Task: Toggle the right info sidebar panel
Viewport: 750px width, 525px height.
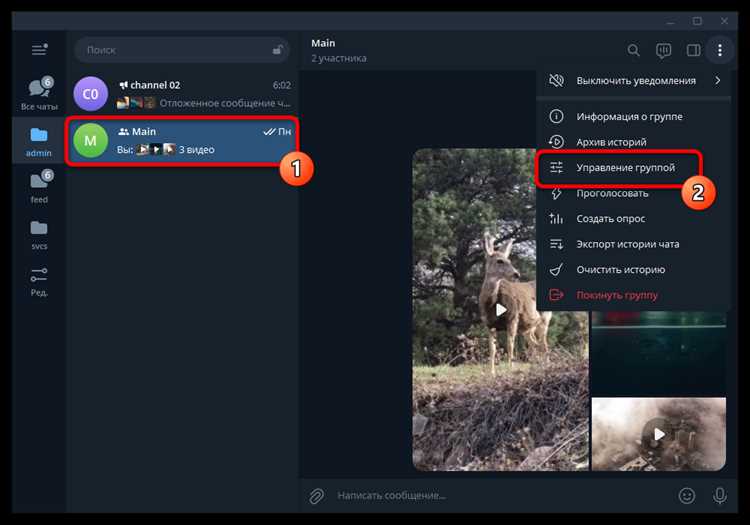Action: coord(694,50)
